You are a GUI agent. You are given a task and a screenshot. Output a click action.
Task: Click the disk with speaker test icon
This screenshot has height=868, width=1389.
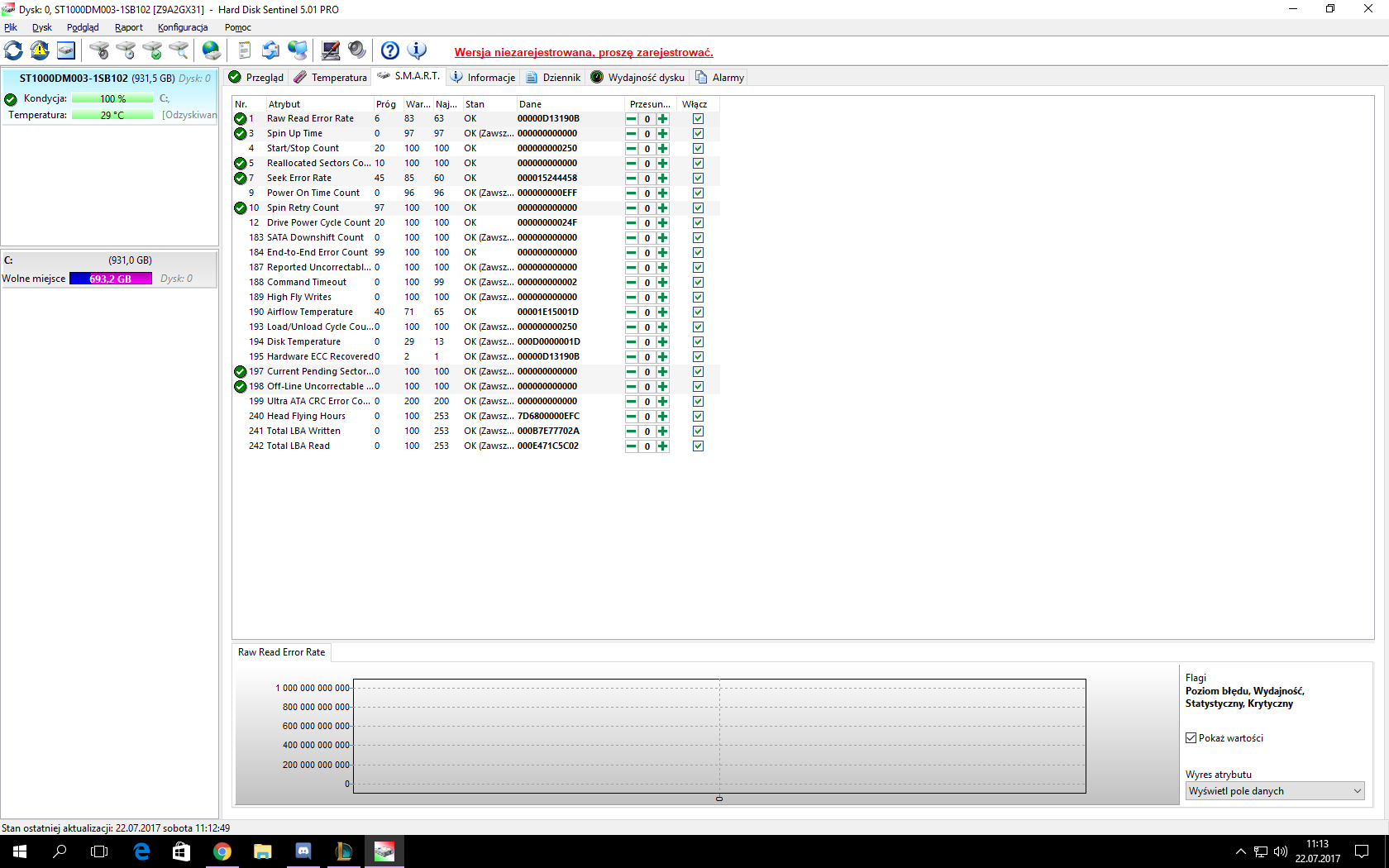click(x=99, y=50)
